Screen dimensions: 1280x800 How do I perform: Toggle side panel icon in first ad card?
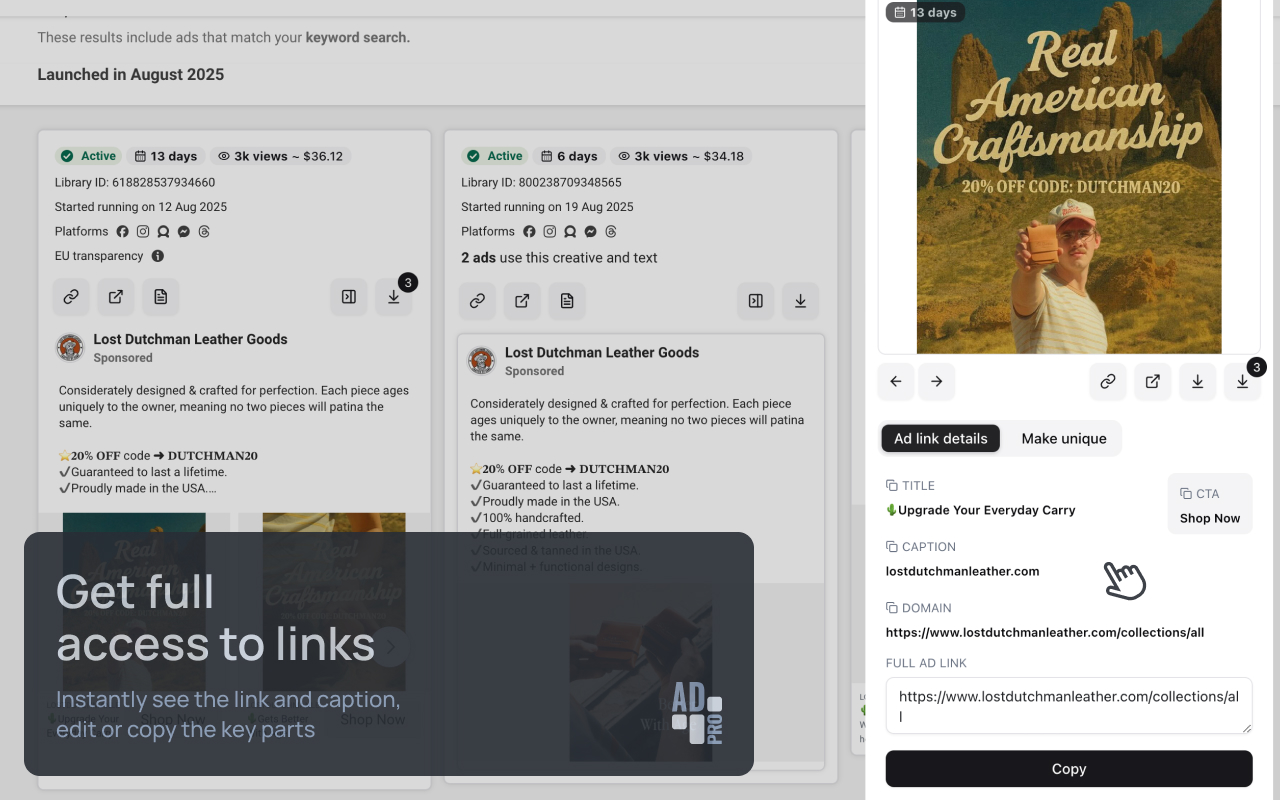point(349,297)
